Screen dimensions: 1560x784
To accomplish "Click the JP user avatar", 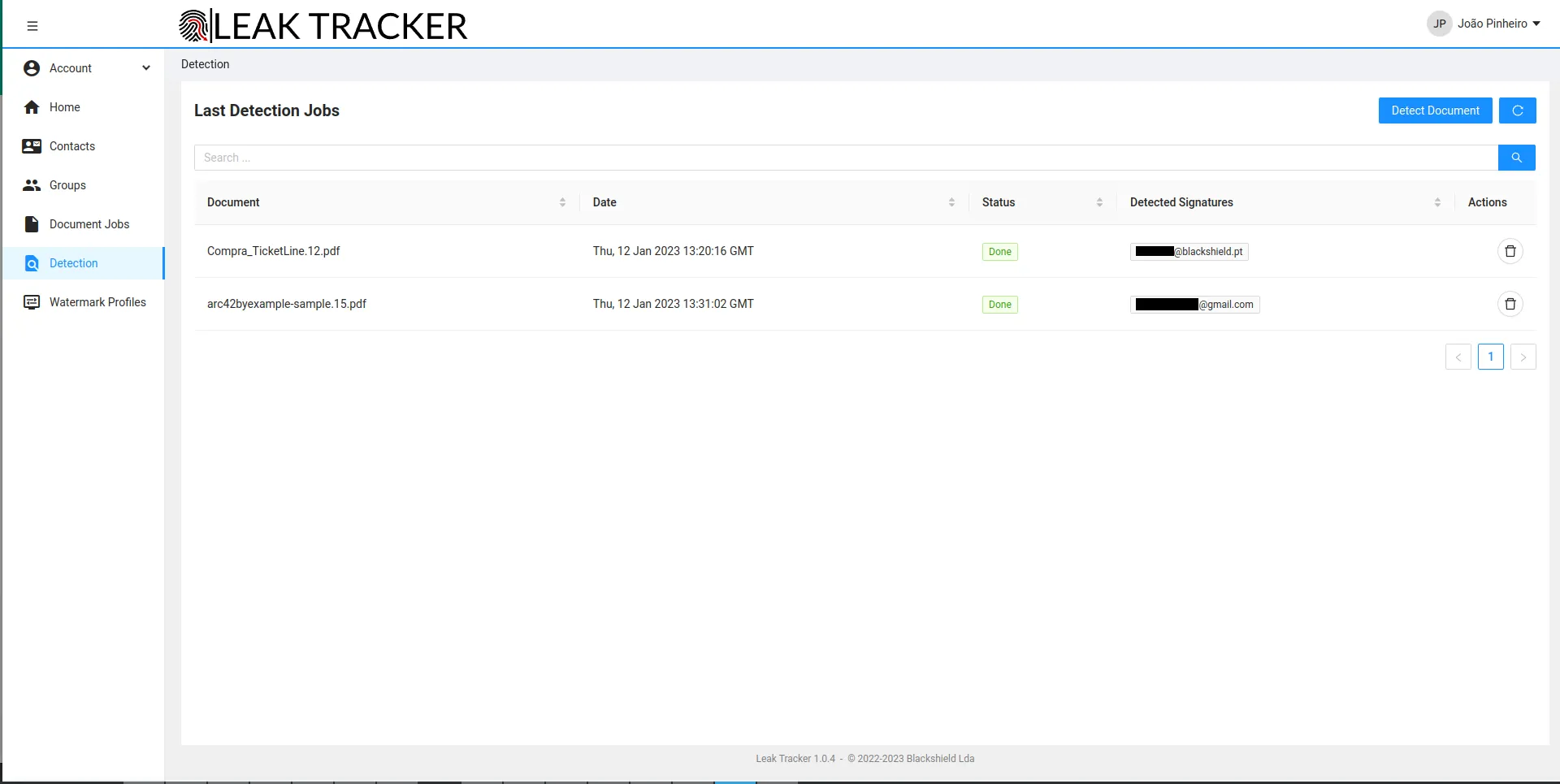I will pyautogui.click(x=1439, y=24).
